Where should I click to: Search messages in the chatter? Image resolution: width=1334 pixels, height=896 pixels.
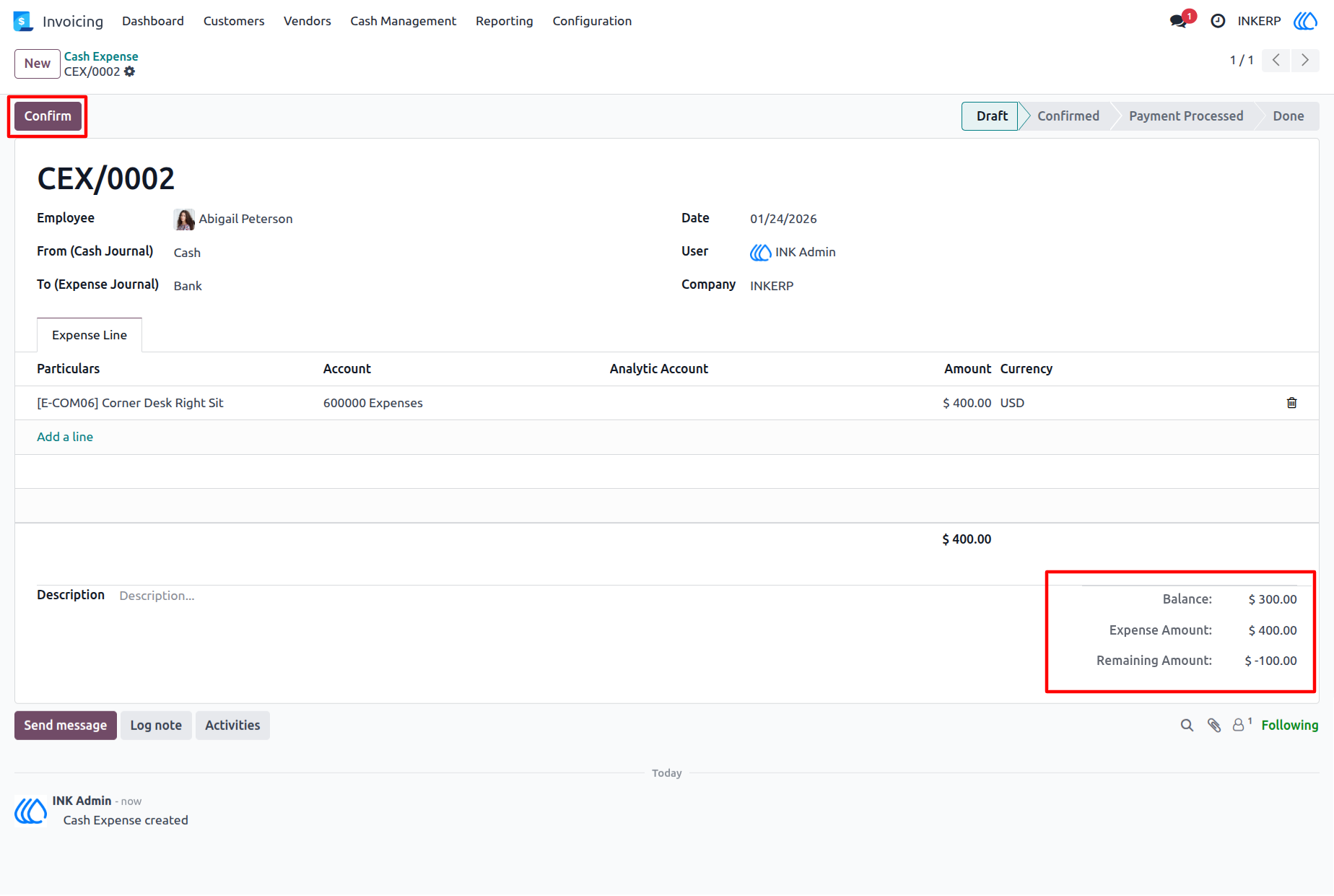point(1187,725)
